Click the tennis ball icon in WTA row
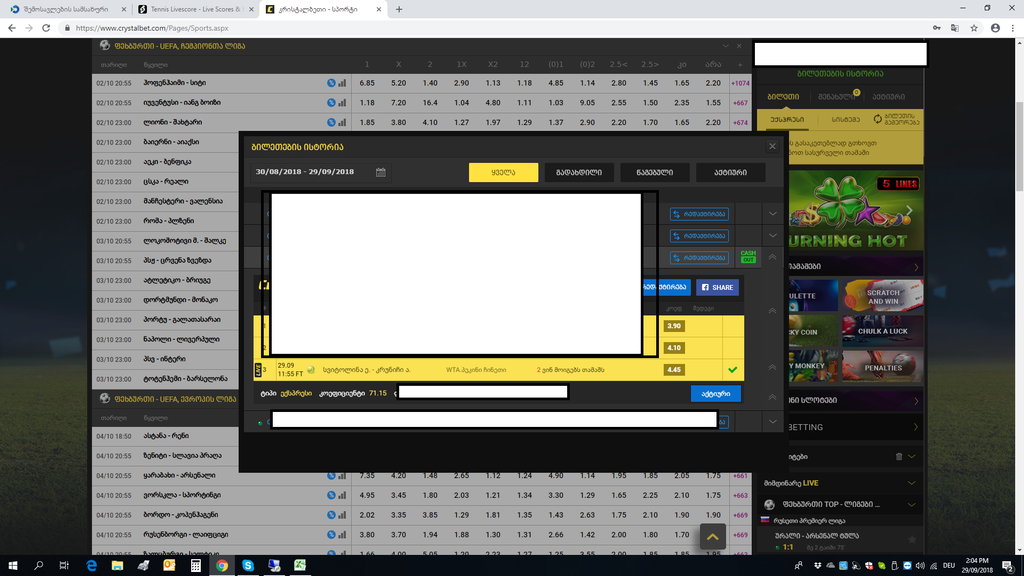1024x576 pixels. tap(311, 370)
